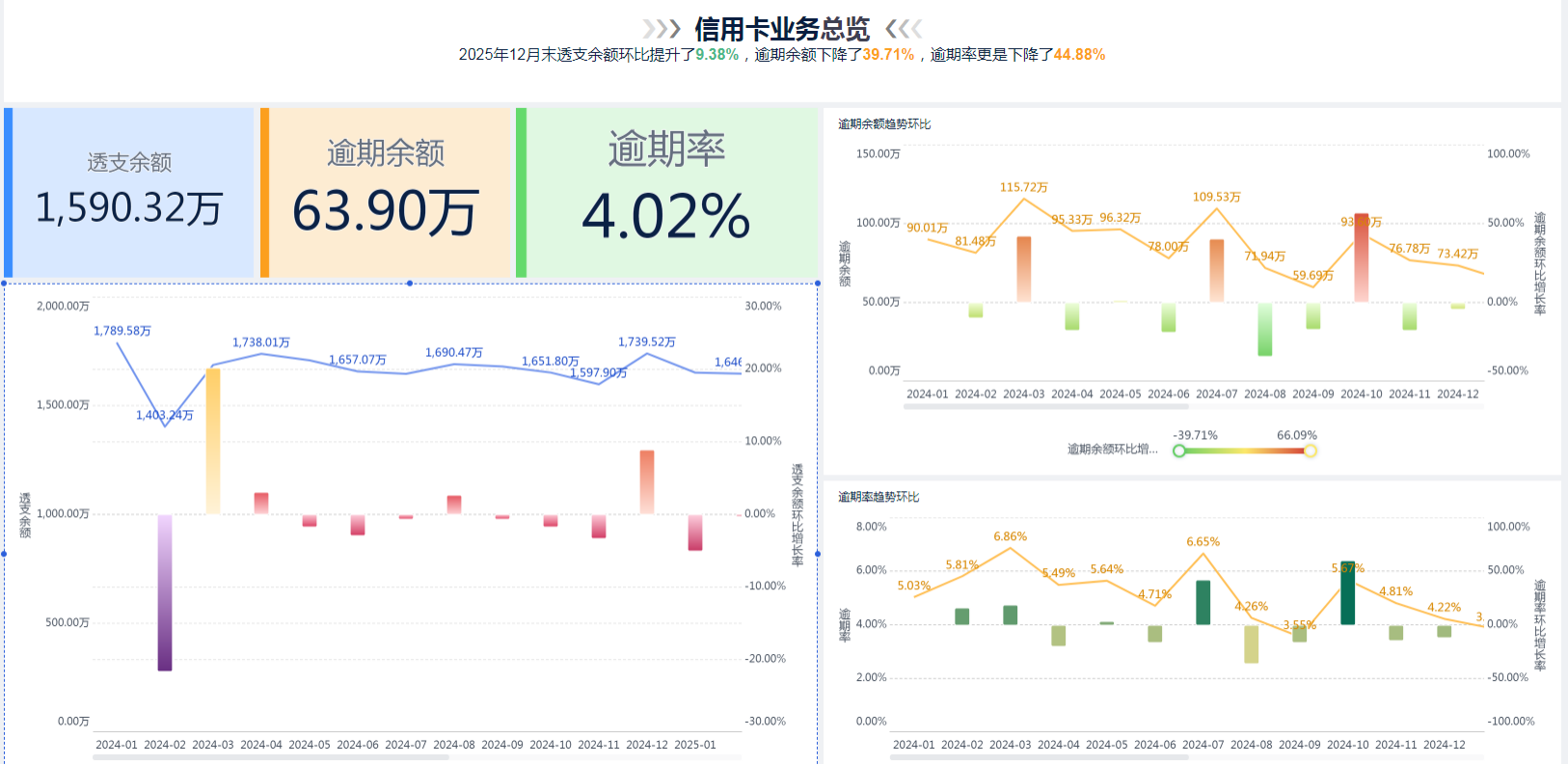This screenshot has width=1568, height=765.
Task: Click the 115.72万 peak point on the 逾期余额 line
Action: tap(1023, 199)
